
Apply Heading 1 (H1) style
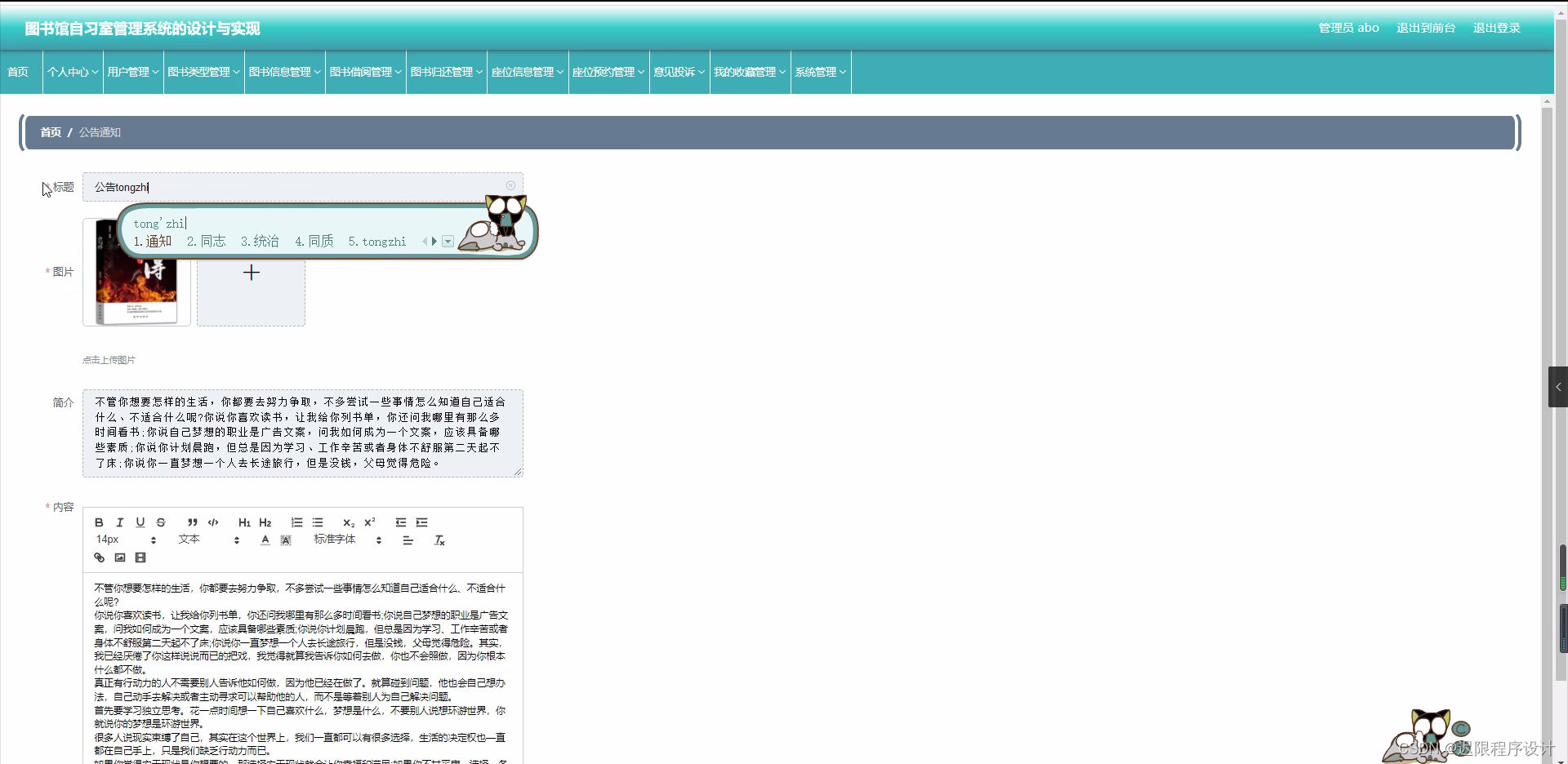(x=244, y=522)
